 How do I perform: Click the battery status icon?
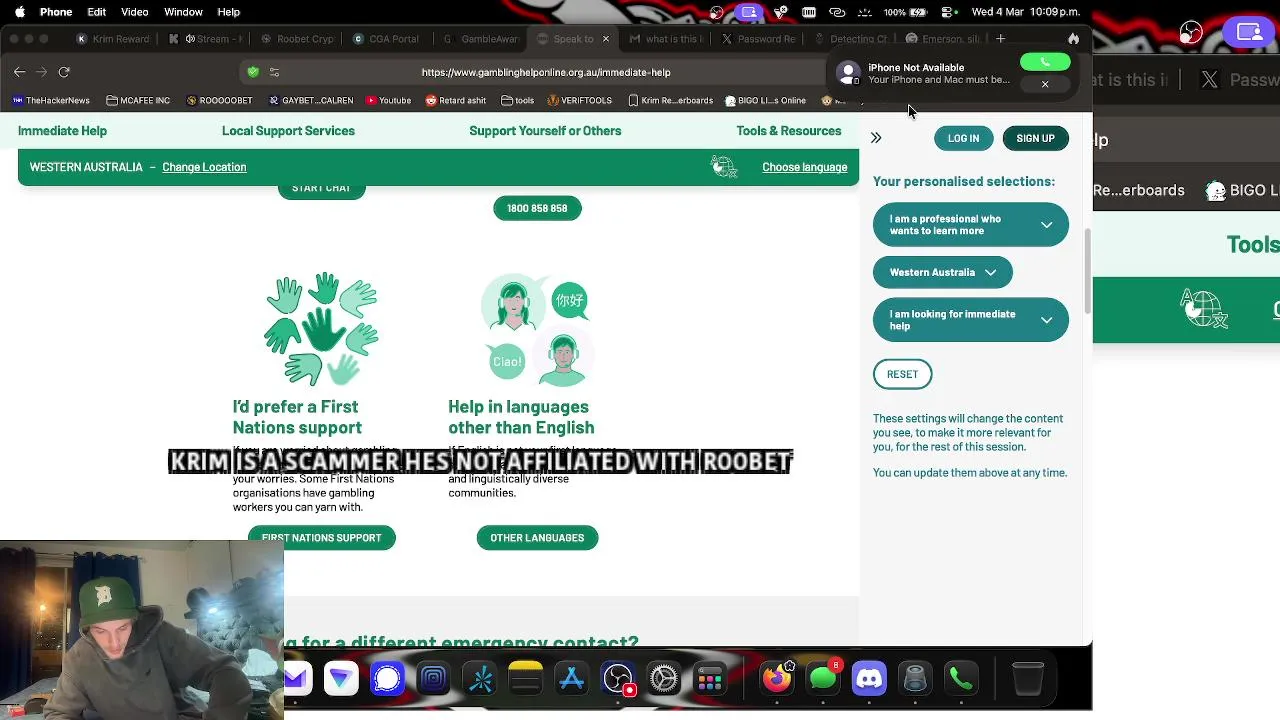[x=916, y=12]
